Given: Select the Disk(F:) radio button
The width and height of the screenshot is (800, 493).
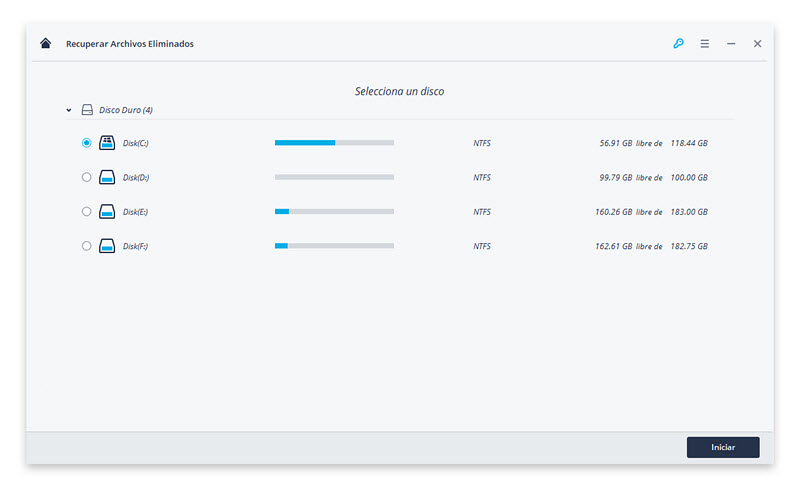Looking at the screenshot, I should coord(86,246).
